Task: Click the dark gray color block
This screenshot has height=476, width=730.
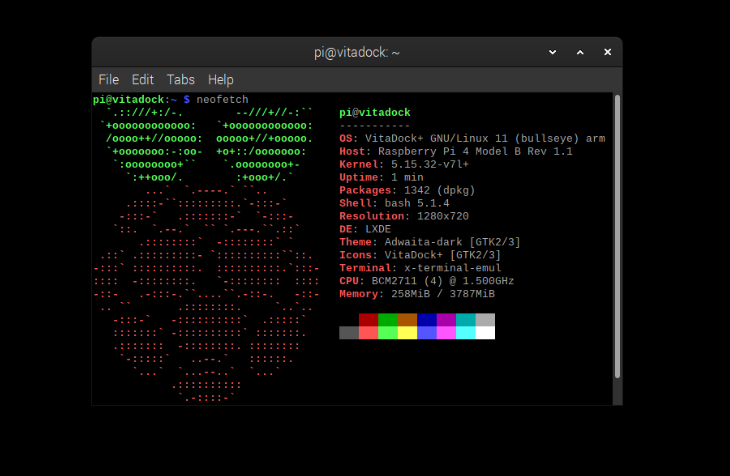Action: pyautogui.click(x=349, y=333)
